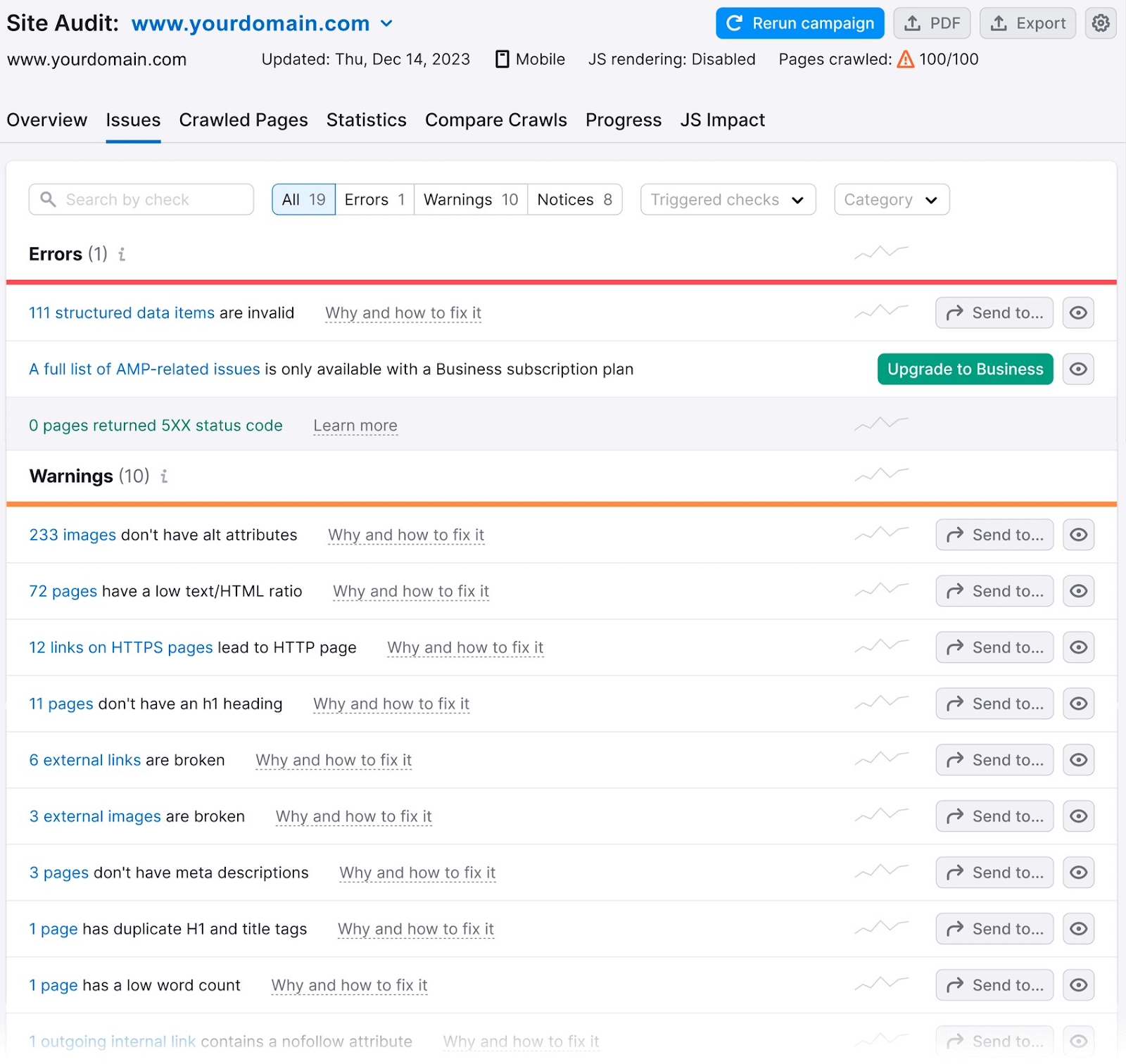The height and width of the screenshot is (1064, 1126).
Task: Open the Triggered checks dropdown
Action: [x=727, y=199]
